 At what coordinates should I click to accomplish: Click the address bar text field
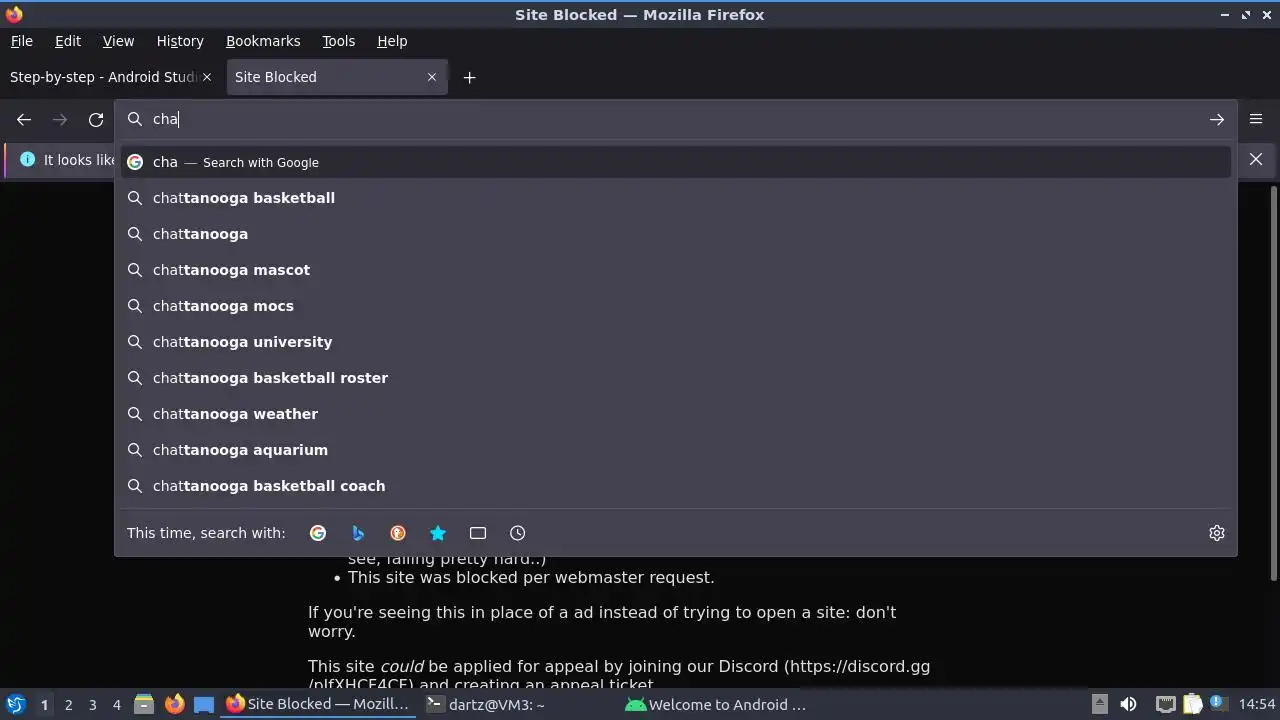pos(675,119)
